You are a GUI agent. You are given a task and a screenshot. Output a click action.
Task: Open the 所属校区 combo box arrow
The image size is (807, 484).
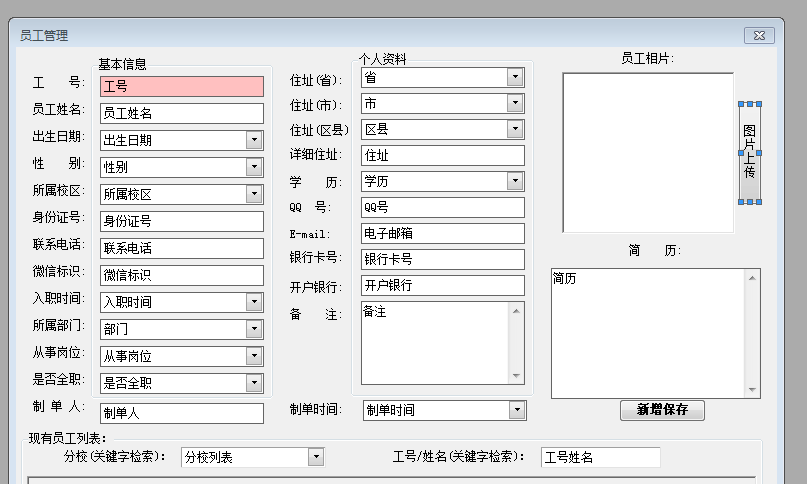[254, 194]
